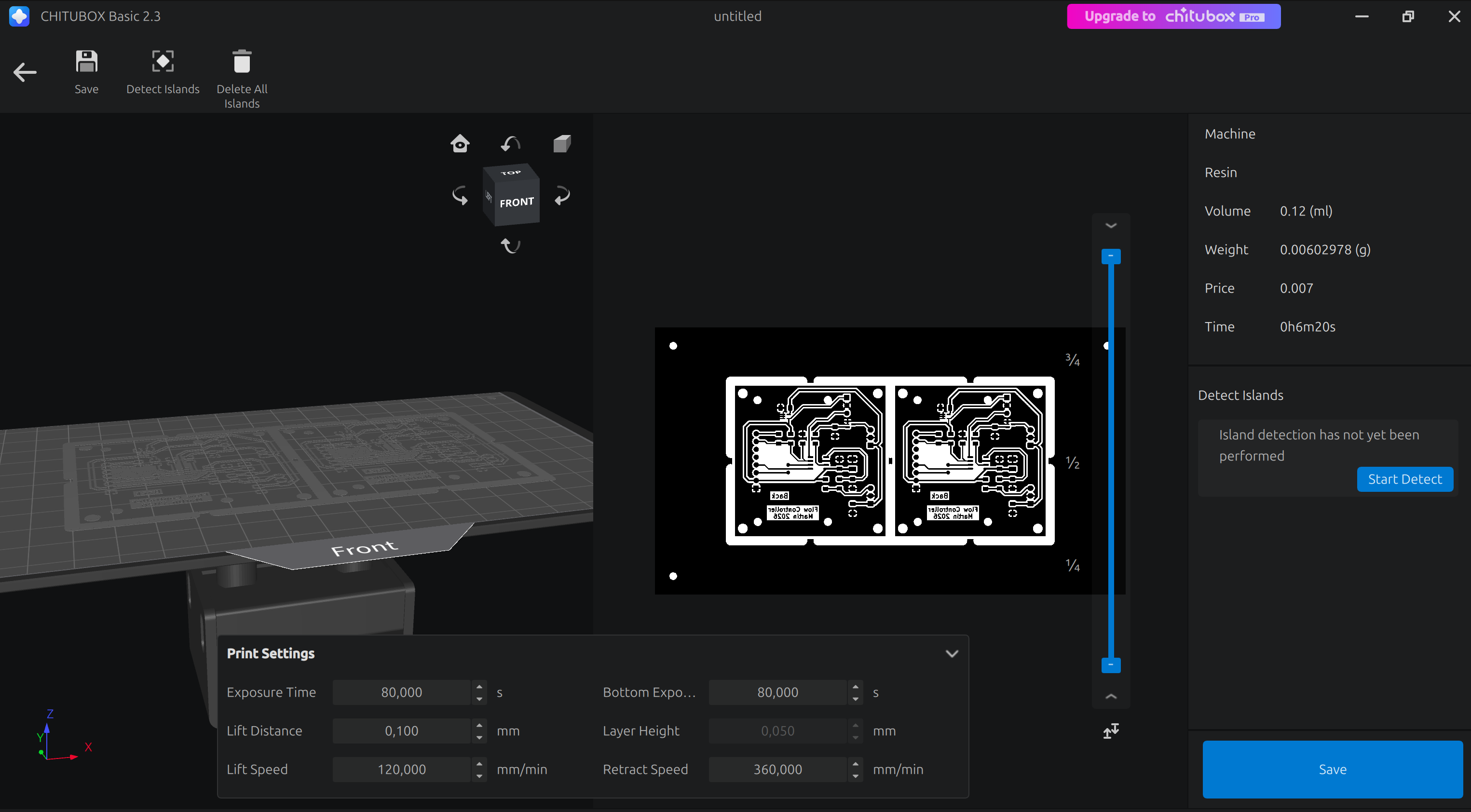Click the Lift Distance input field
Viewport: 1471px width, 812px height.
pos(401,731)
